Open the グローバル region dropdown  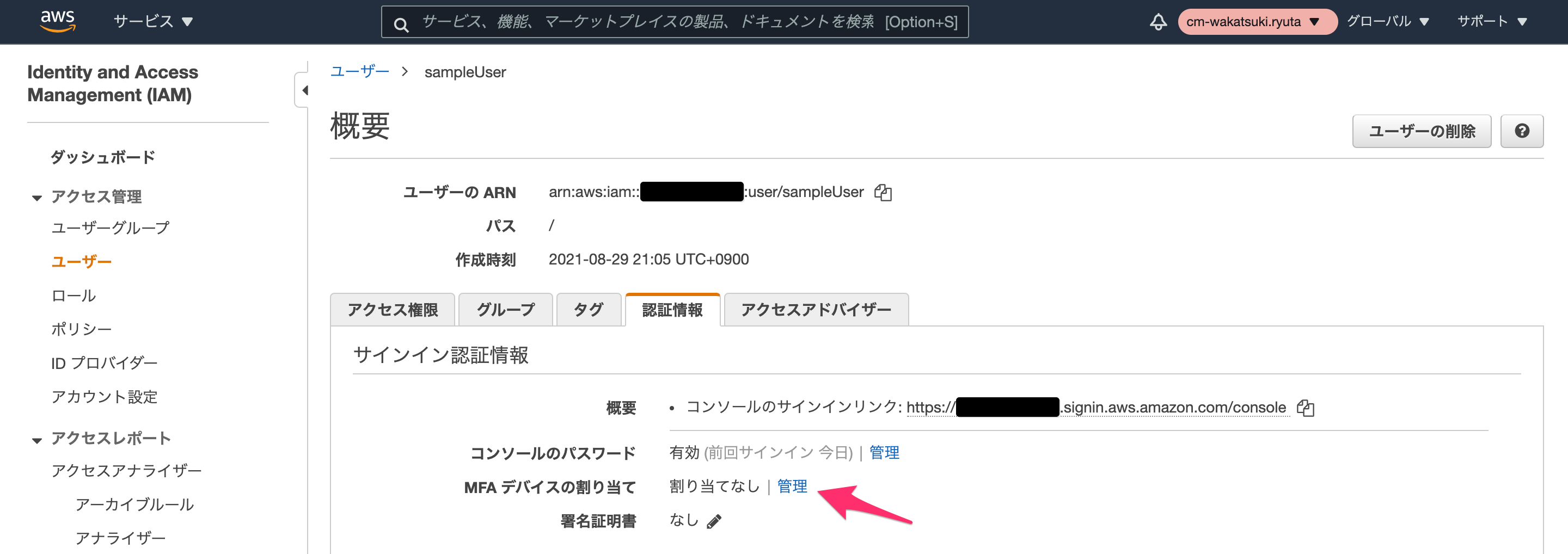1387,21
